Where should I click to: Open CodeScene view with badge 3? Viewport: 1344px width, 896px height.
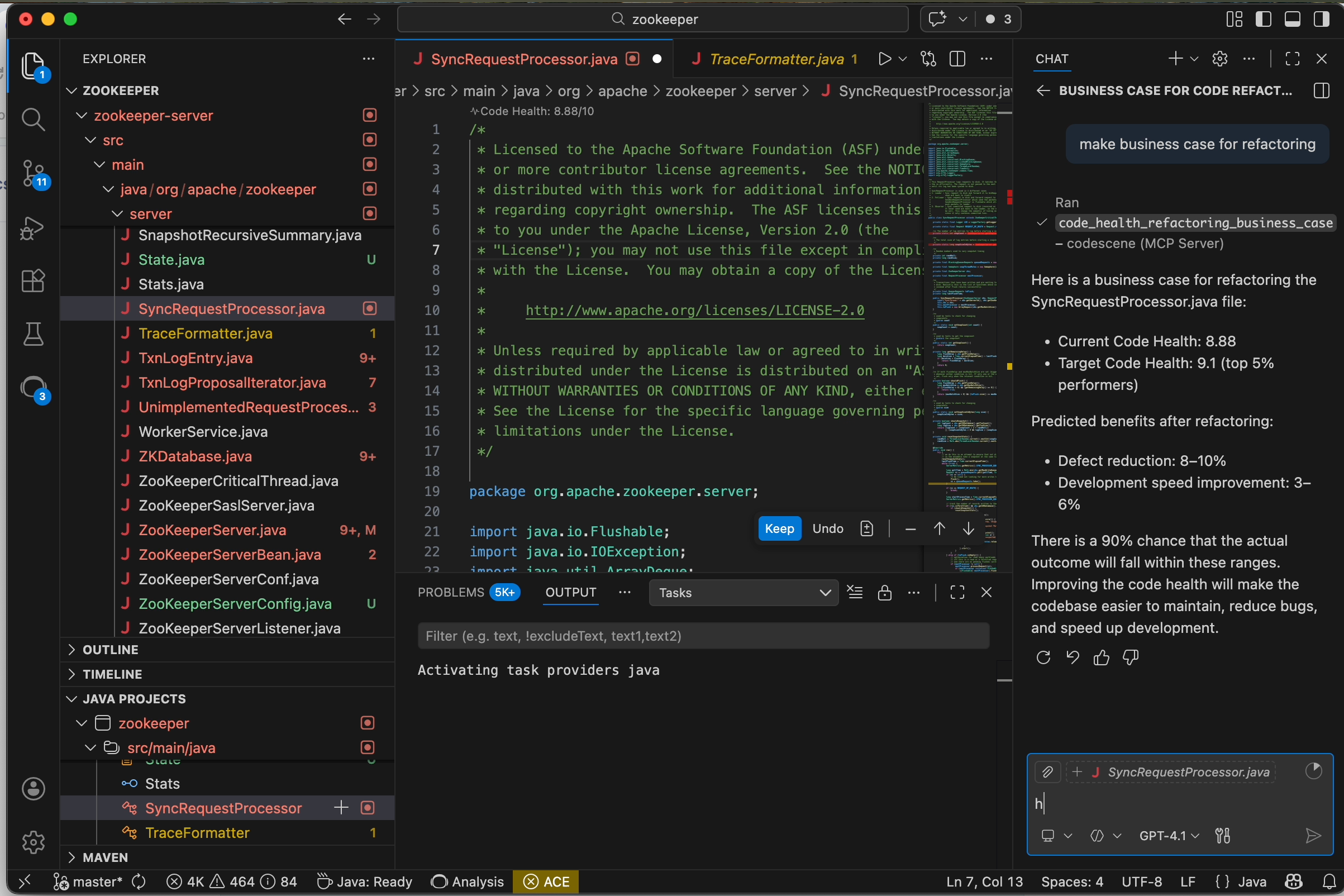click(33, 389)
